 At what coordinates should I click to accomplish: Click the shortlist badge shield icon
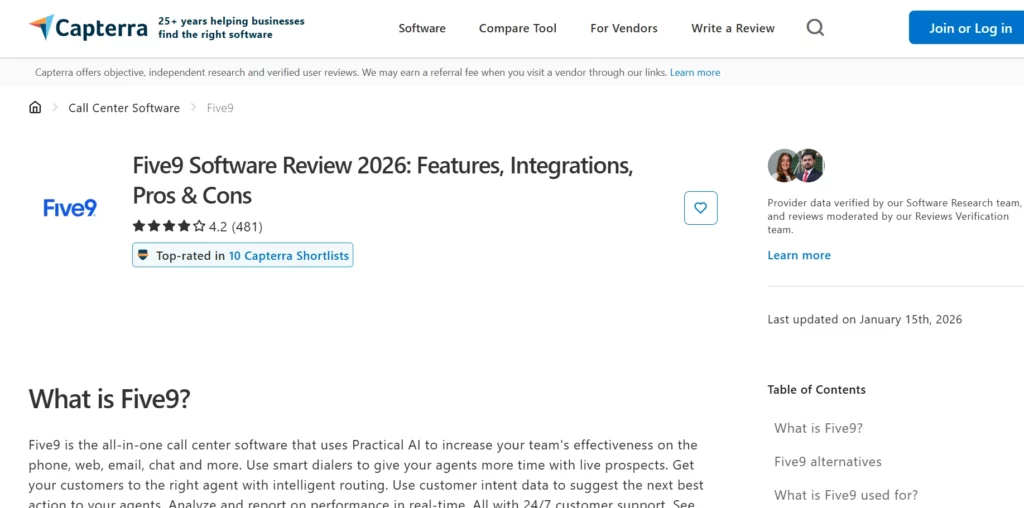(x=143, y=255)
